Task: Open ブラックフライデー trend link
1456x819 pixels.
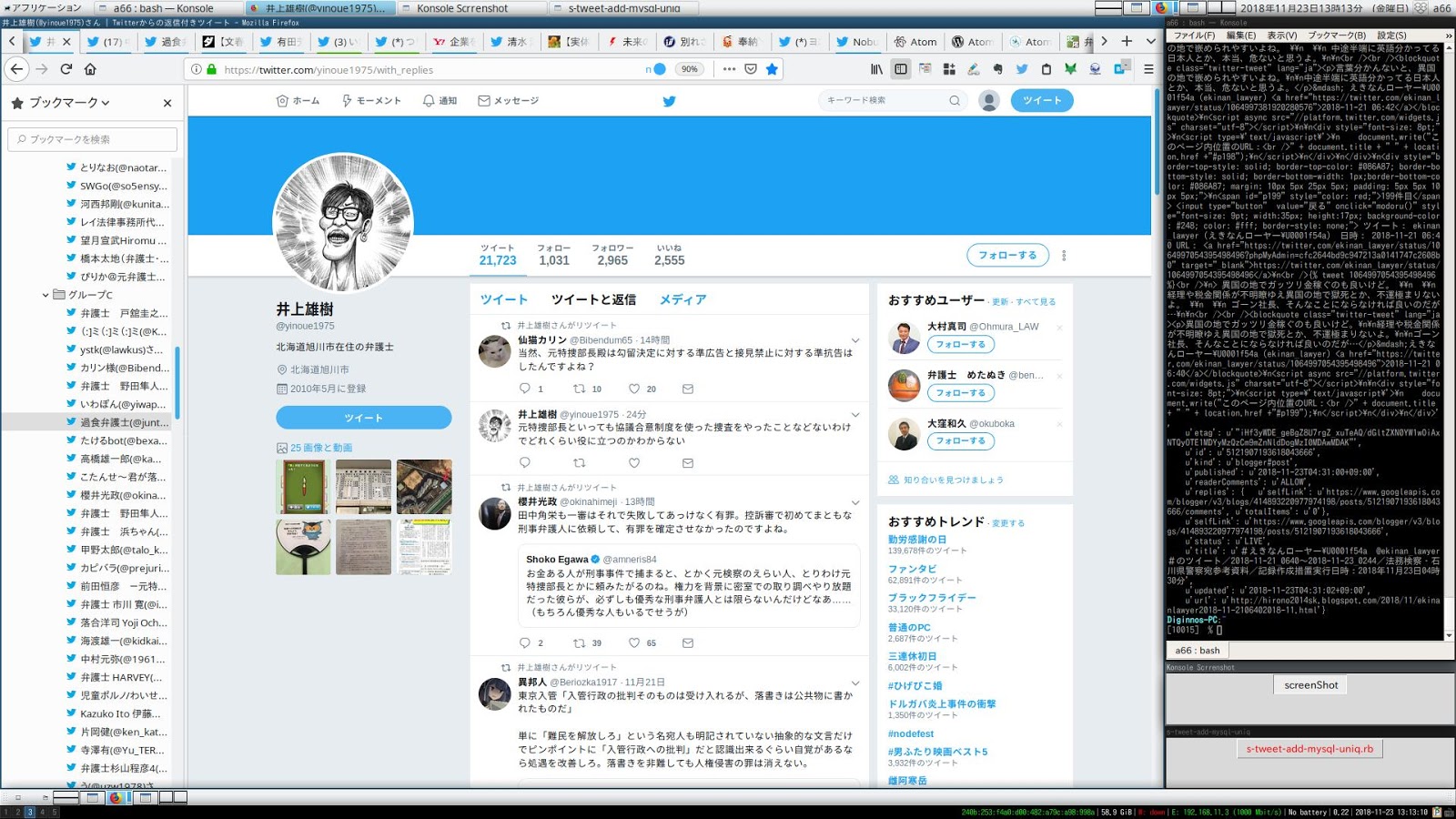Action: 932,598
